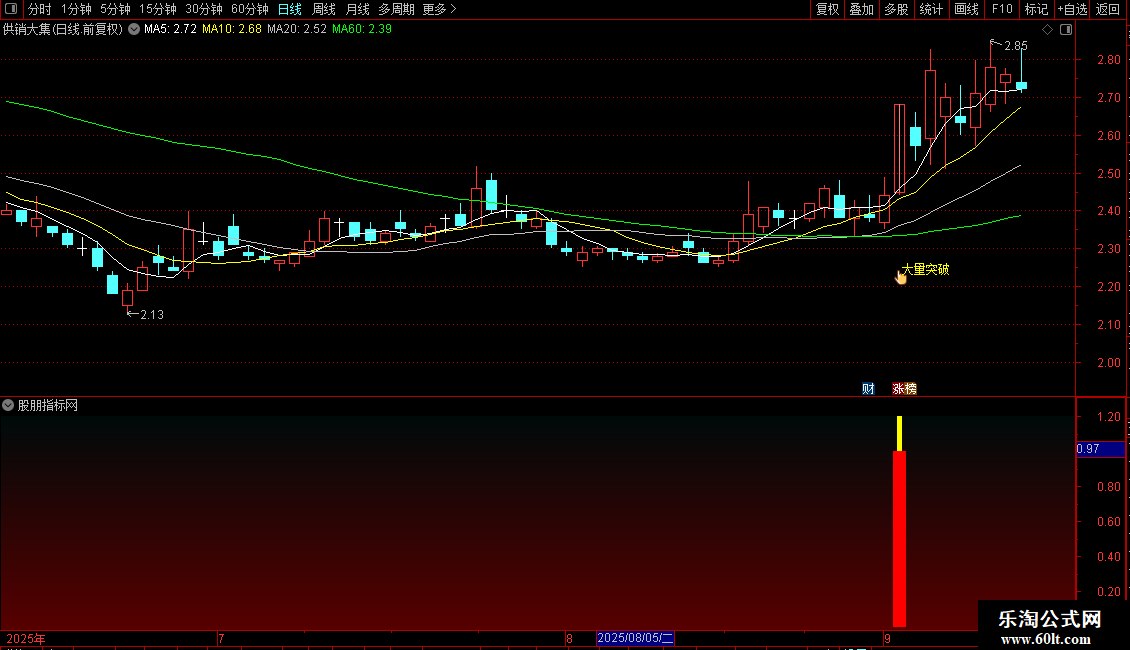Click month 7 on the time axis
Screen dimensions: 1130x650
[221, 638]
